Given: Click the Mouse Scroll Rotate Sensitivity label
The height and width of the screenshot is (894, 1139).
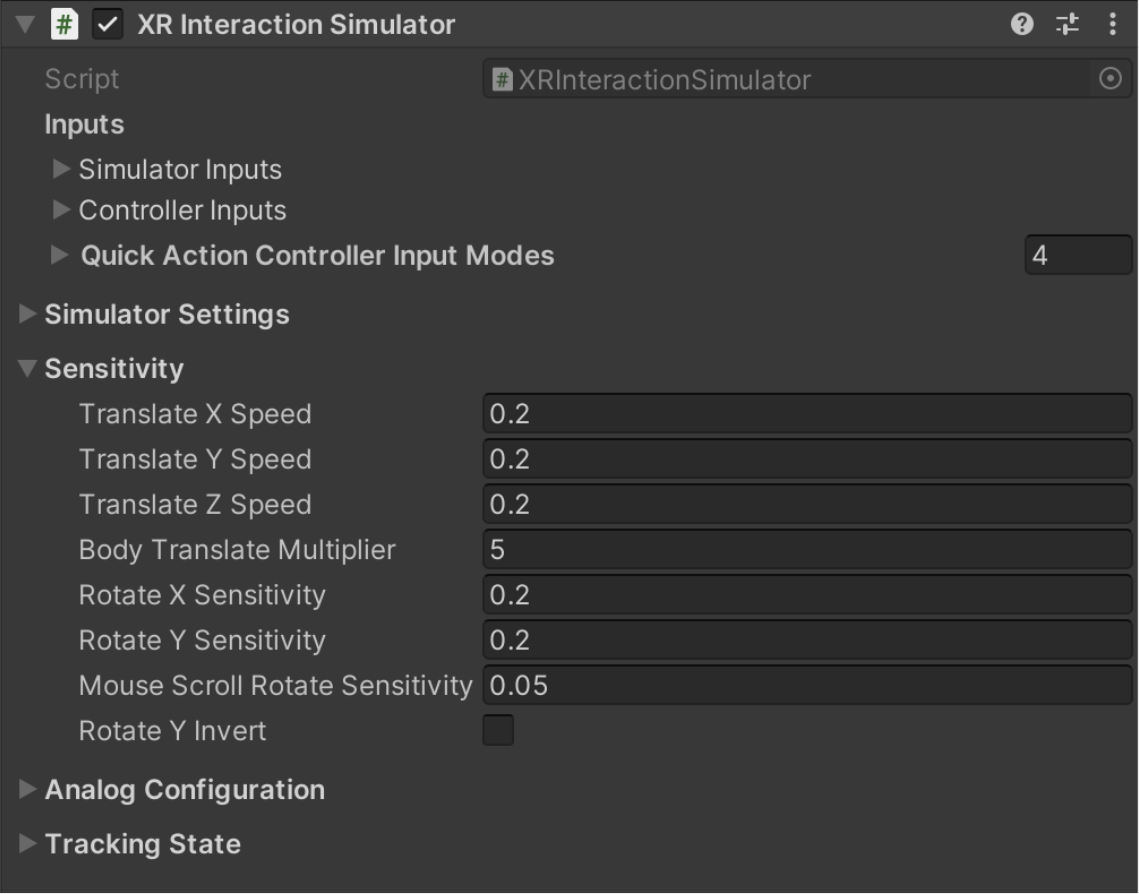Looking at the screenshot, I should coord(275,686).
